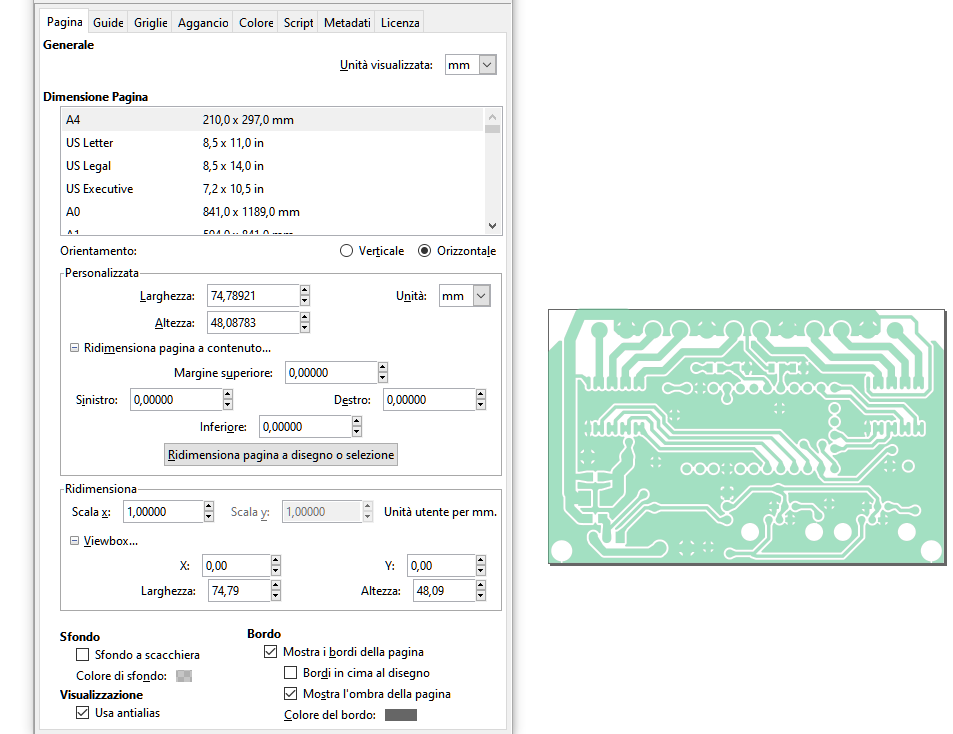This screenshot has height=734, width=953.
Task: Open the Unità visualizzata dropdown
Action: click(x=470, y=65)
